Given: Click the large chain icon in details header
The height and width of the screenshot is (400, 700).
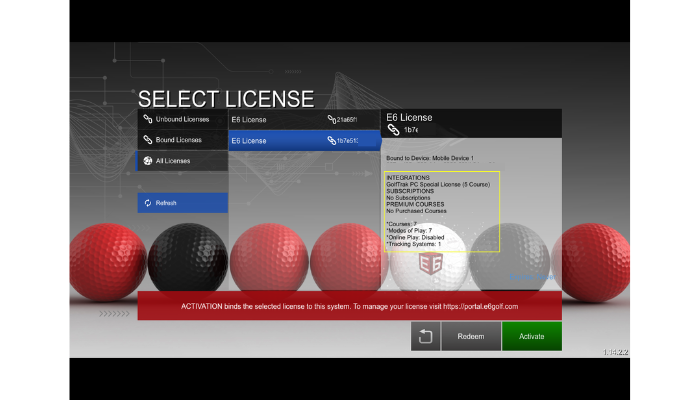Looking at the screenshot, I should coord(393,130).
